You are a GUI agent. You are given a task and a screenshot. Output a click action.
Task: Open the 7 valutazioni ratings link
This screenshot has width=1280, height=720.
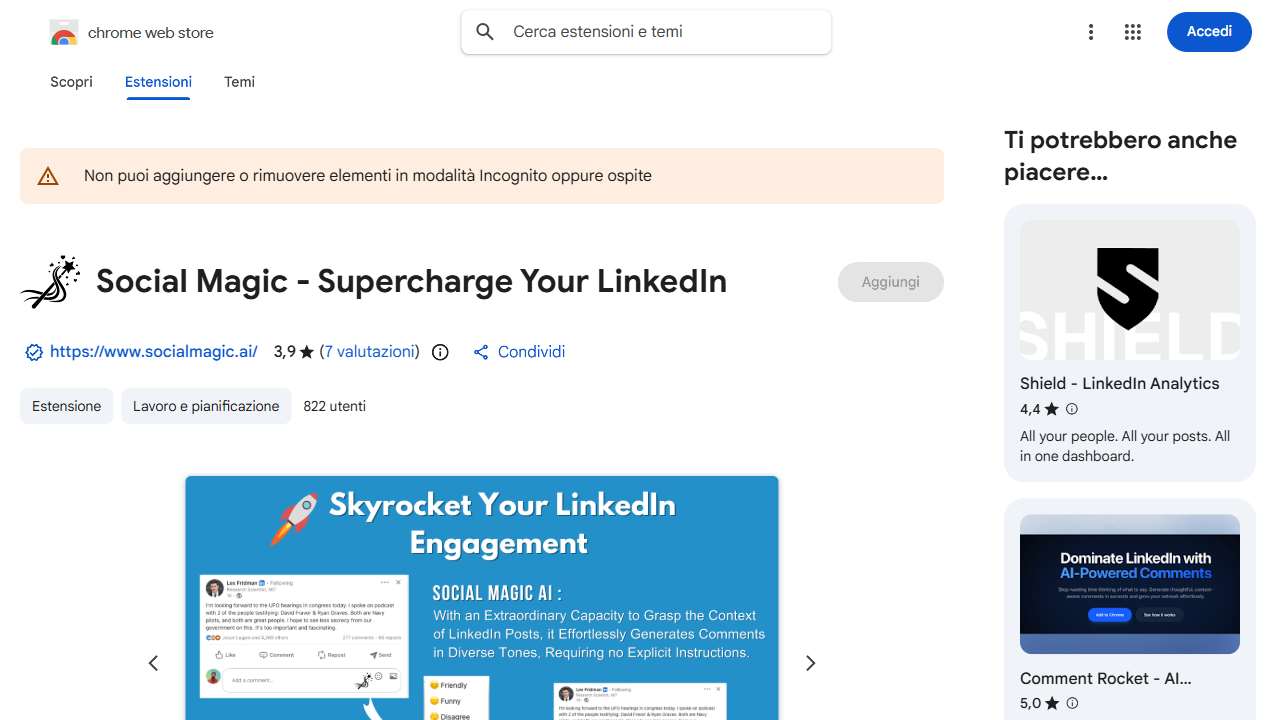(x=369, y=352)
